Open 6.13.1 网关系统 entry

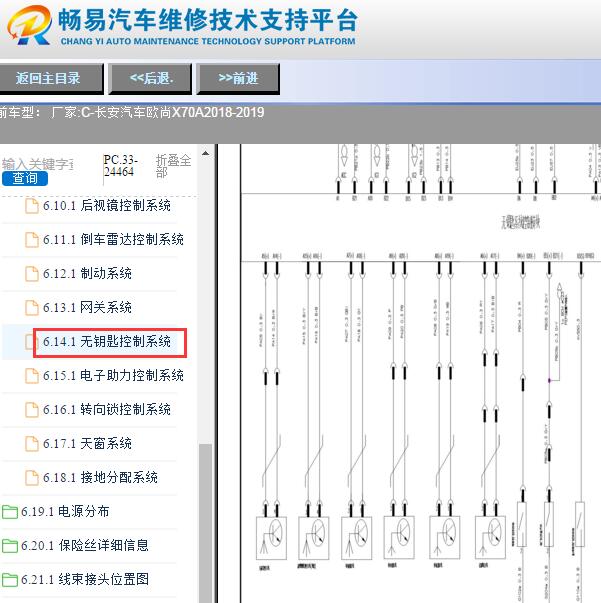(87, 307)
